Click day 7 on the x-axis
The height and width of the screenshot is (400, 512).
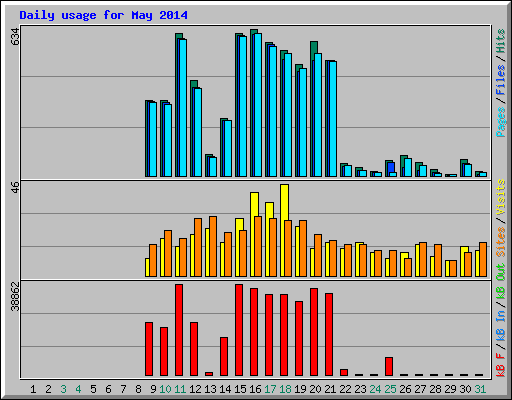click(123, 389)
